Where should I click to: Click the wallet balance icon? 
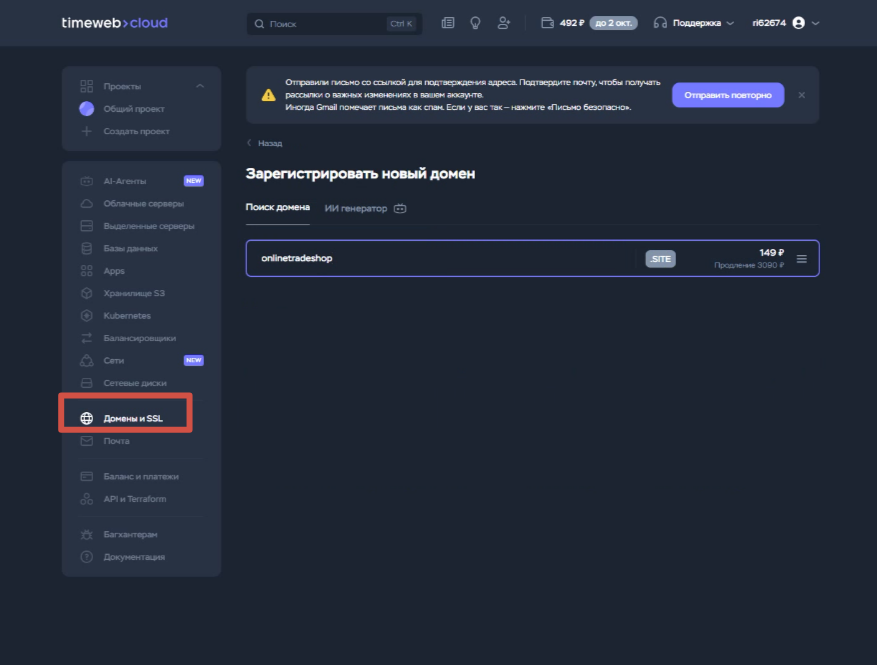[x=547, y=23]
